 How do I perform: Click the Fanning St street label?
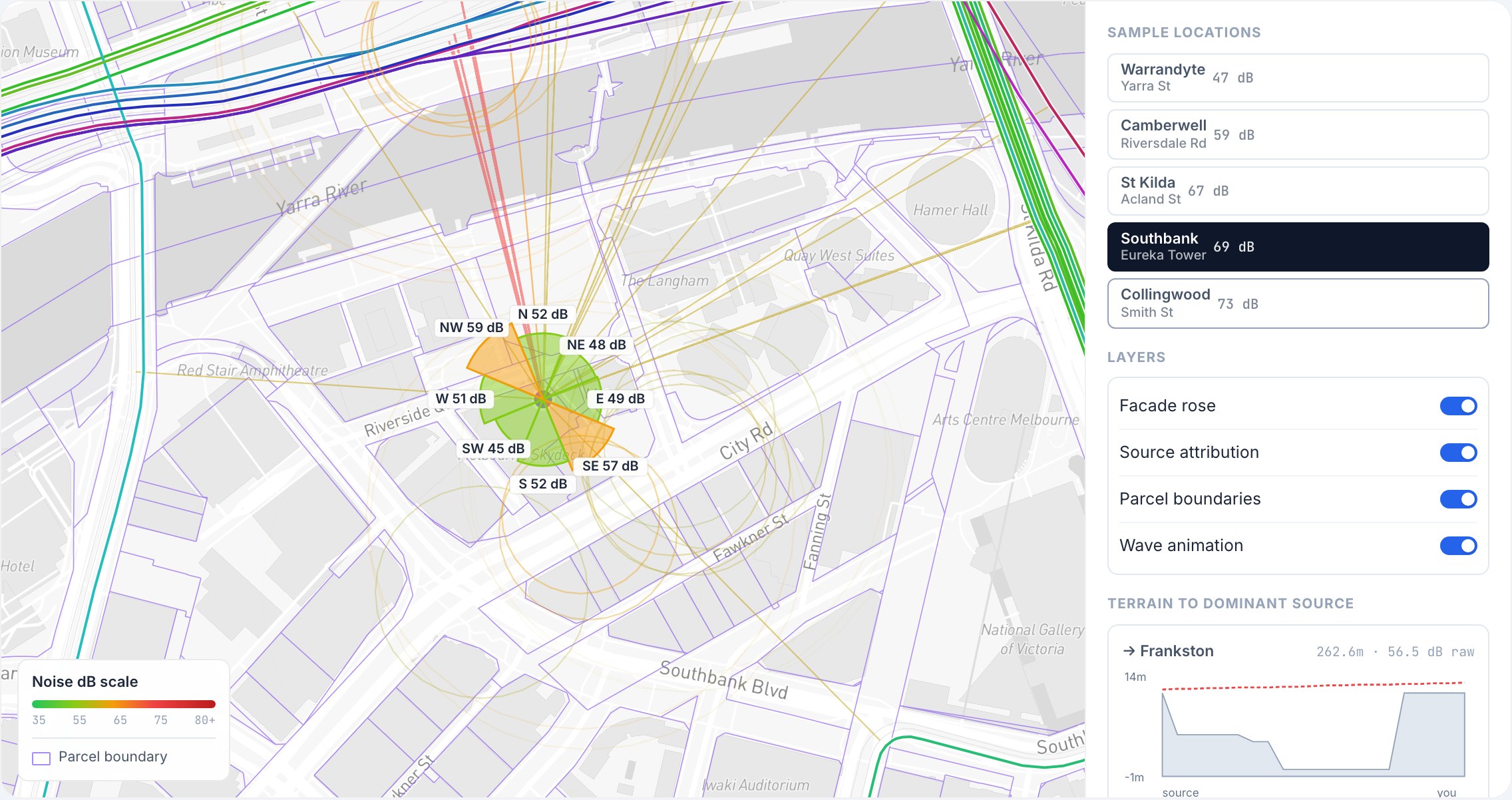[x=817, y=532]
